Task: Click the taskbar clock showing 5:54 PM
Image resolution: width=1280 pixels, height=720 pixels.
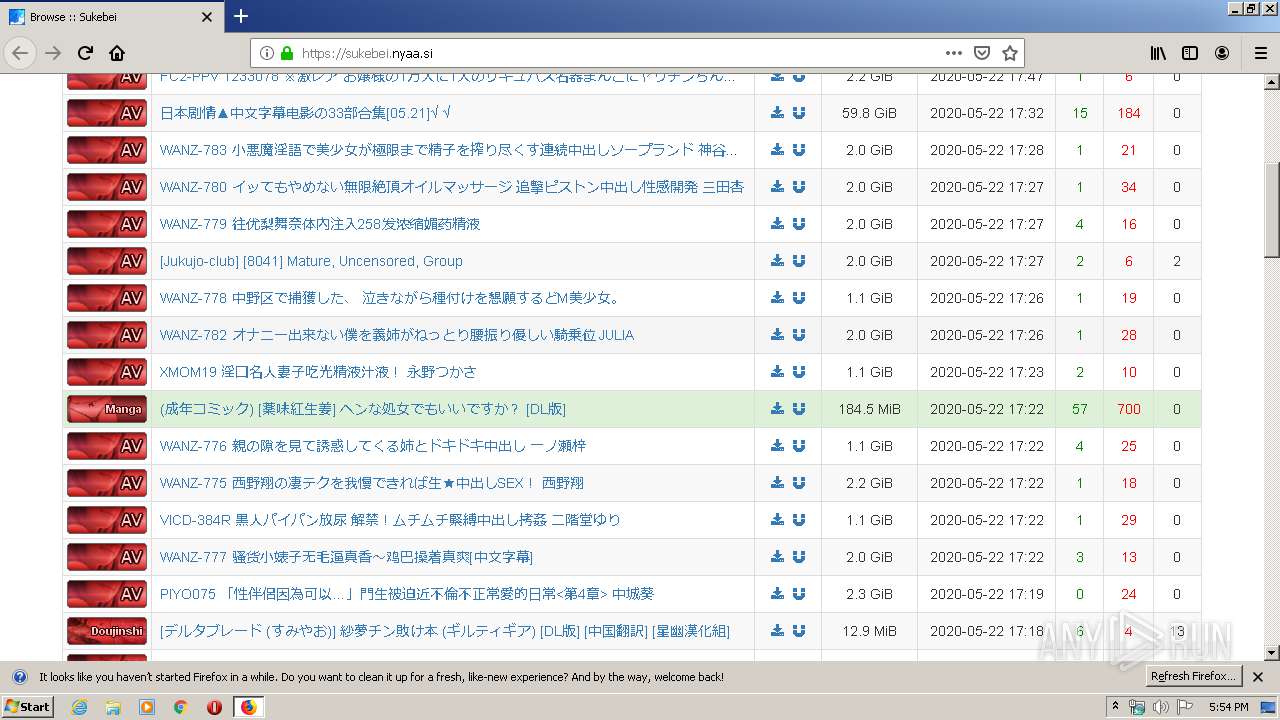Action: click(x=1228, y=707)
